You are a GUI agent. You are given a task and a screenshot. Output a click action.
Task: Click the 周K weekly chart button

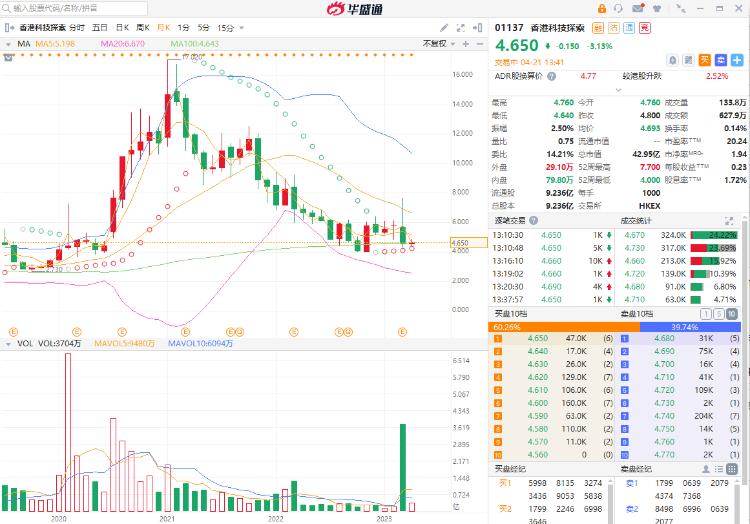click(143, 28)
